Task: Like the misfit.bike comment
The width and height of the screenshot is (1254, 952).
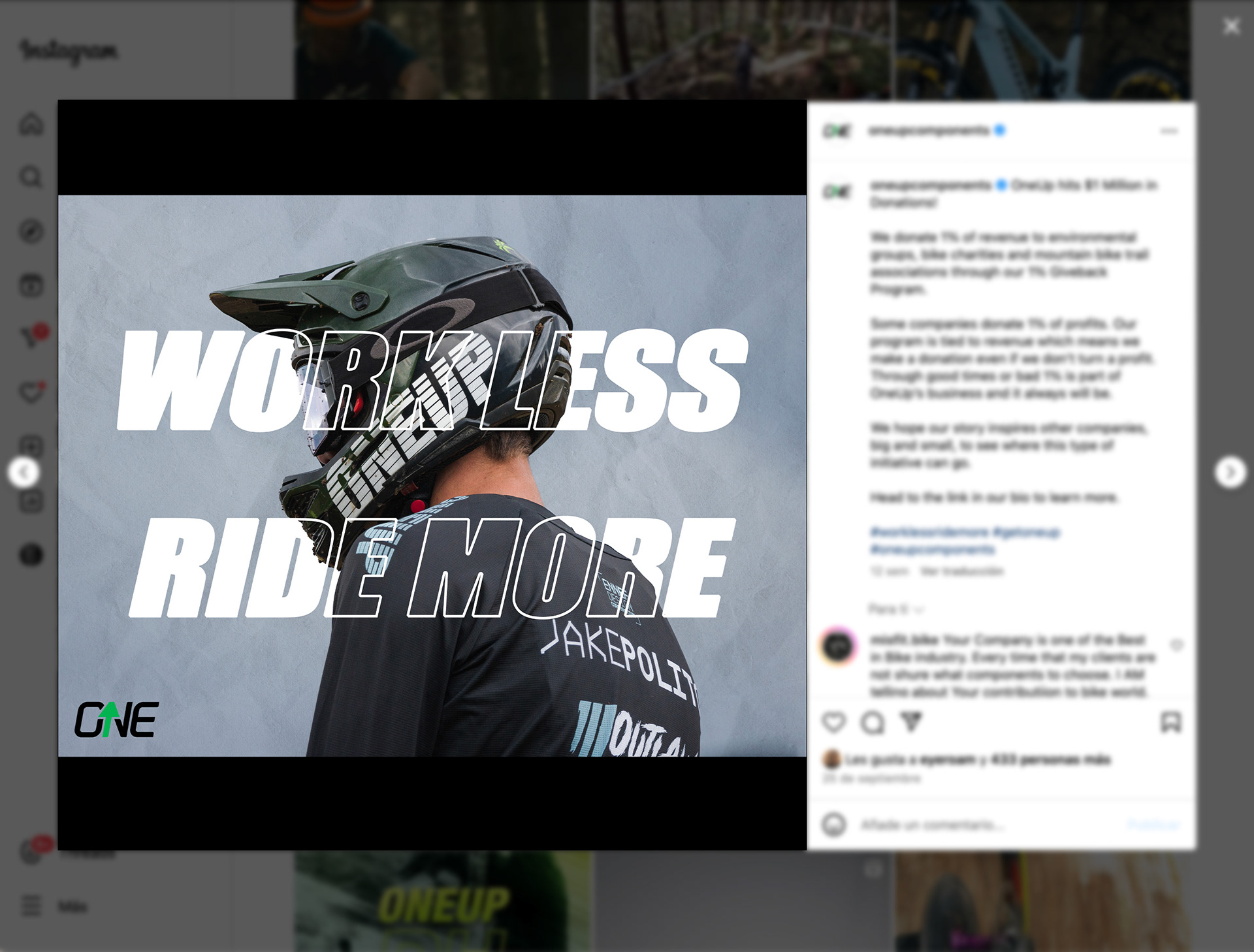Action: pyautogui.click(x=1177, y=645)
